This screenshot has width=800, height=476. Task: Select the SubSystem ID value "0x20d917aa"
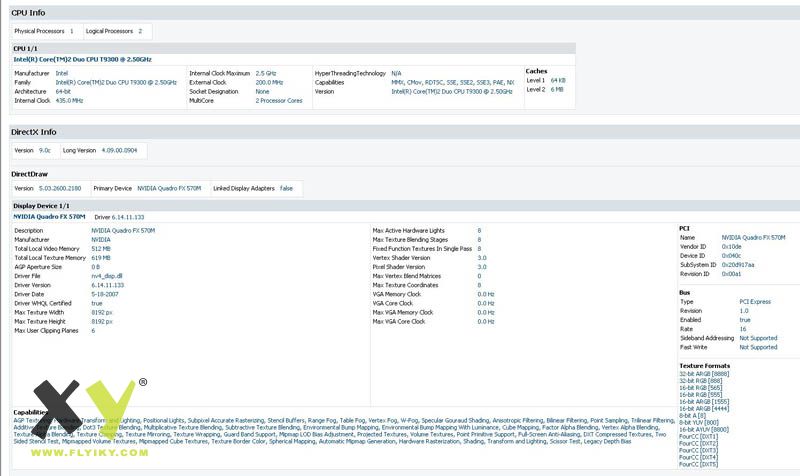tap(738, 265)
